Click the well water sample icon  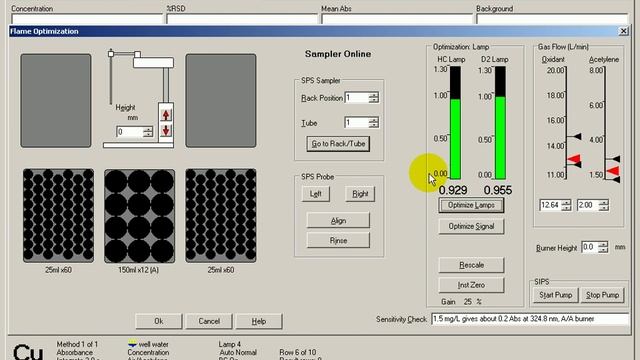[132, 344]
